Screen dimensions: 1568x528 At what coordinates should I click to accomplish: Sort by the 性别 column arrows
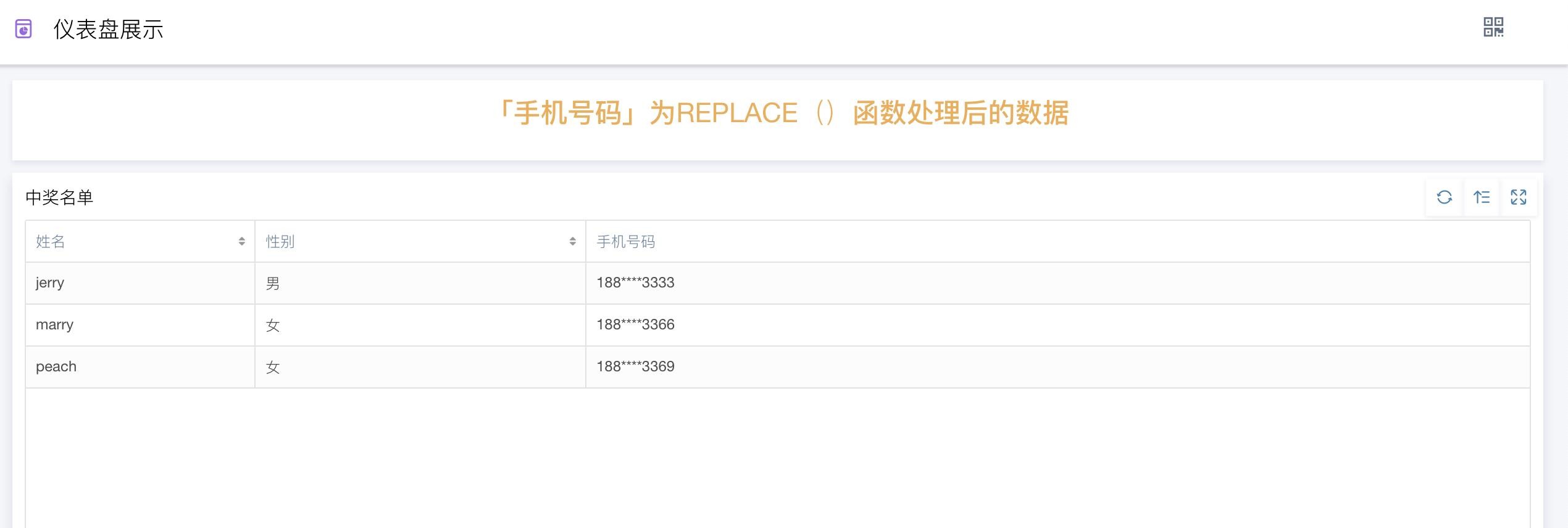(572, 242)
